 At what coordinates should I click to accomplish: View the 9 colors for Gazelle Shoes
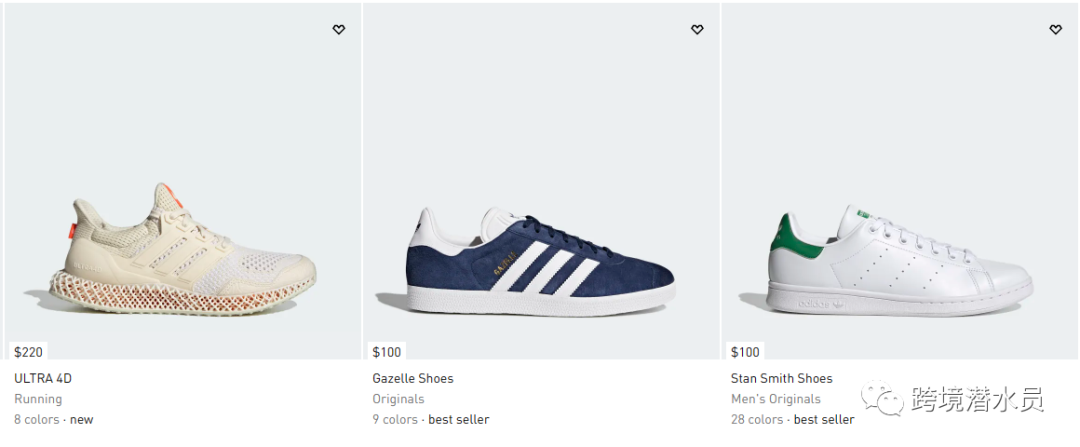click(395, 420)
